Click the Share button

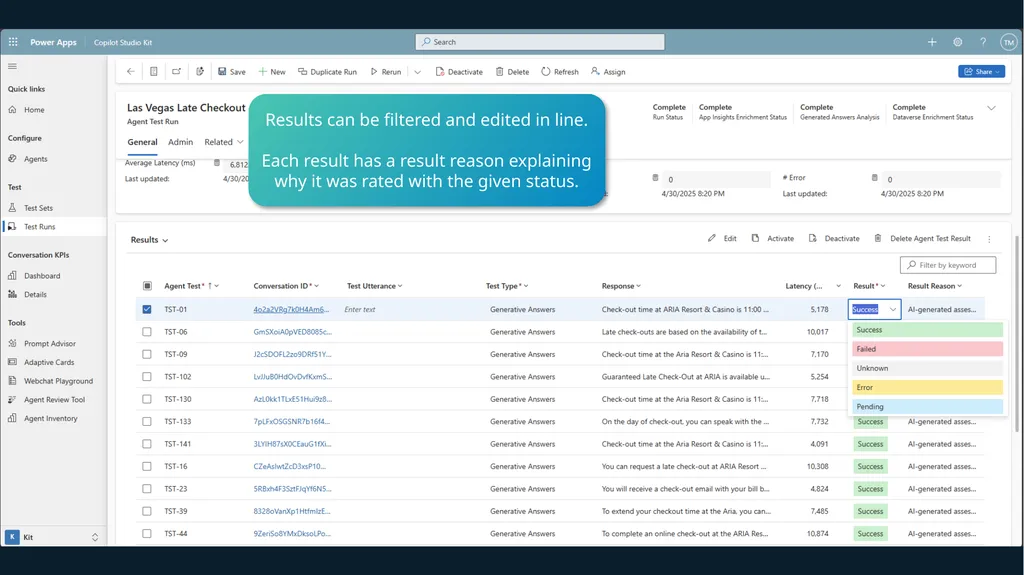point(982,72)
